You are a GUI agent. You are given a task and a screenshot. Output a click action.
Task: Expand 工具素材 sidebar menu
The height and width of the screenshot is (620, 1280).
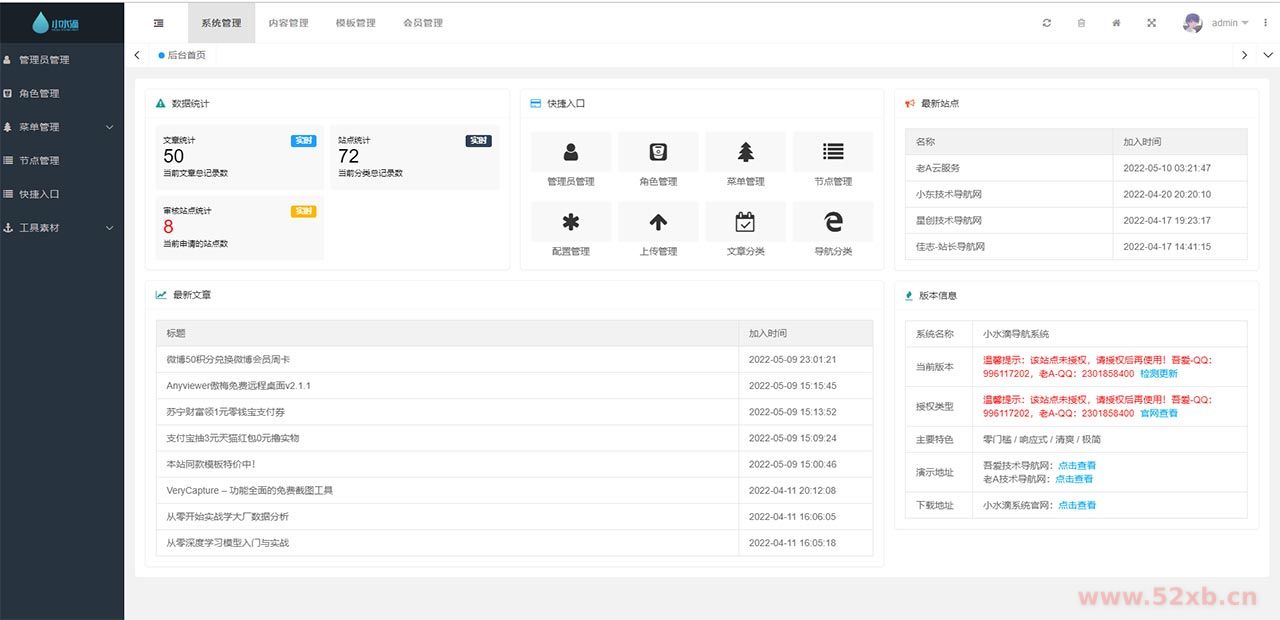62,228
